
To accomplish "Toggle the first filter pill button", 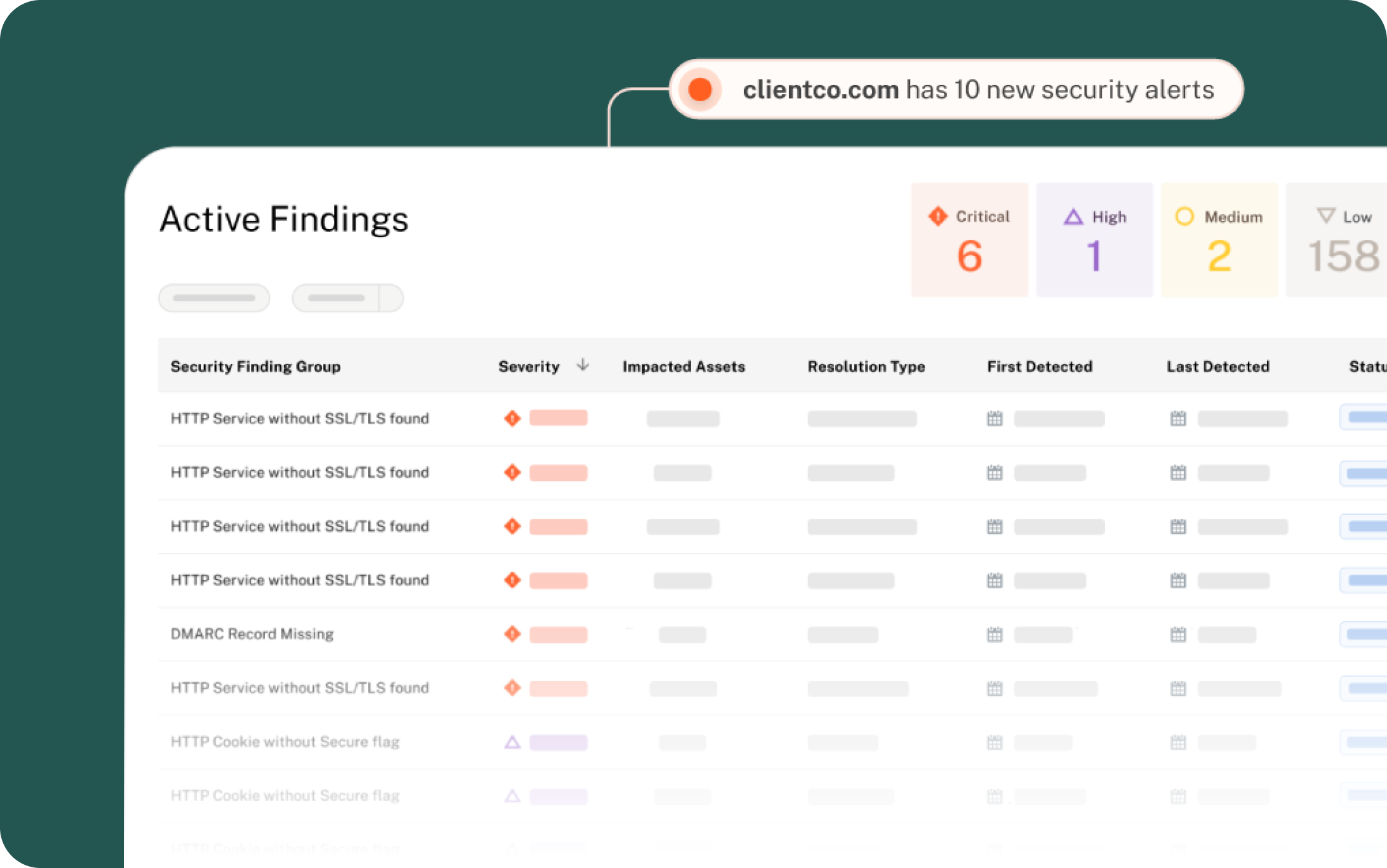I will pyautogui.click(x=214, y=297).
